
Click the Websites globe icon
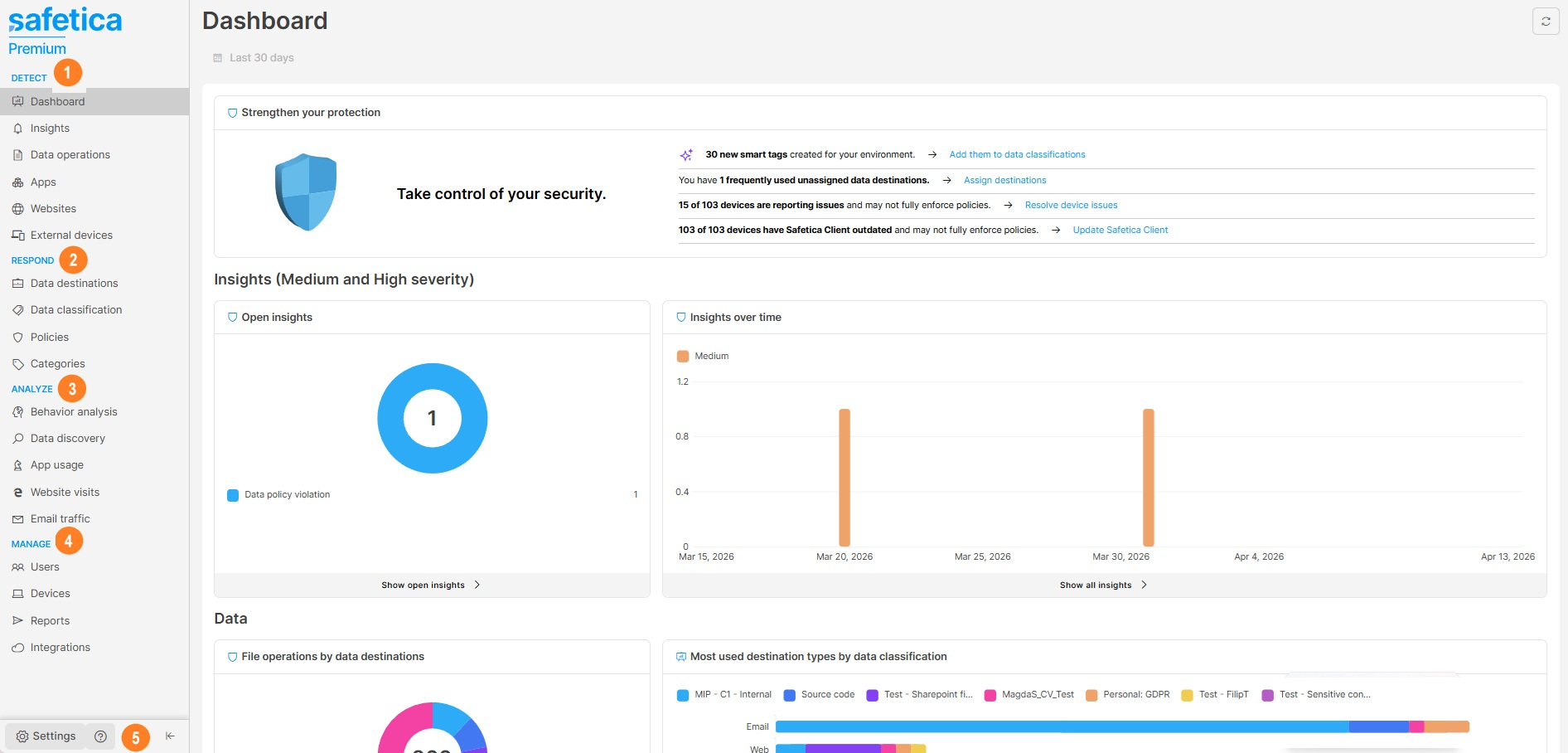[18, 209]
